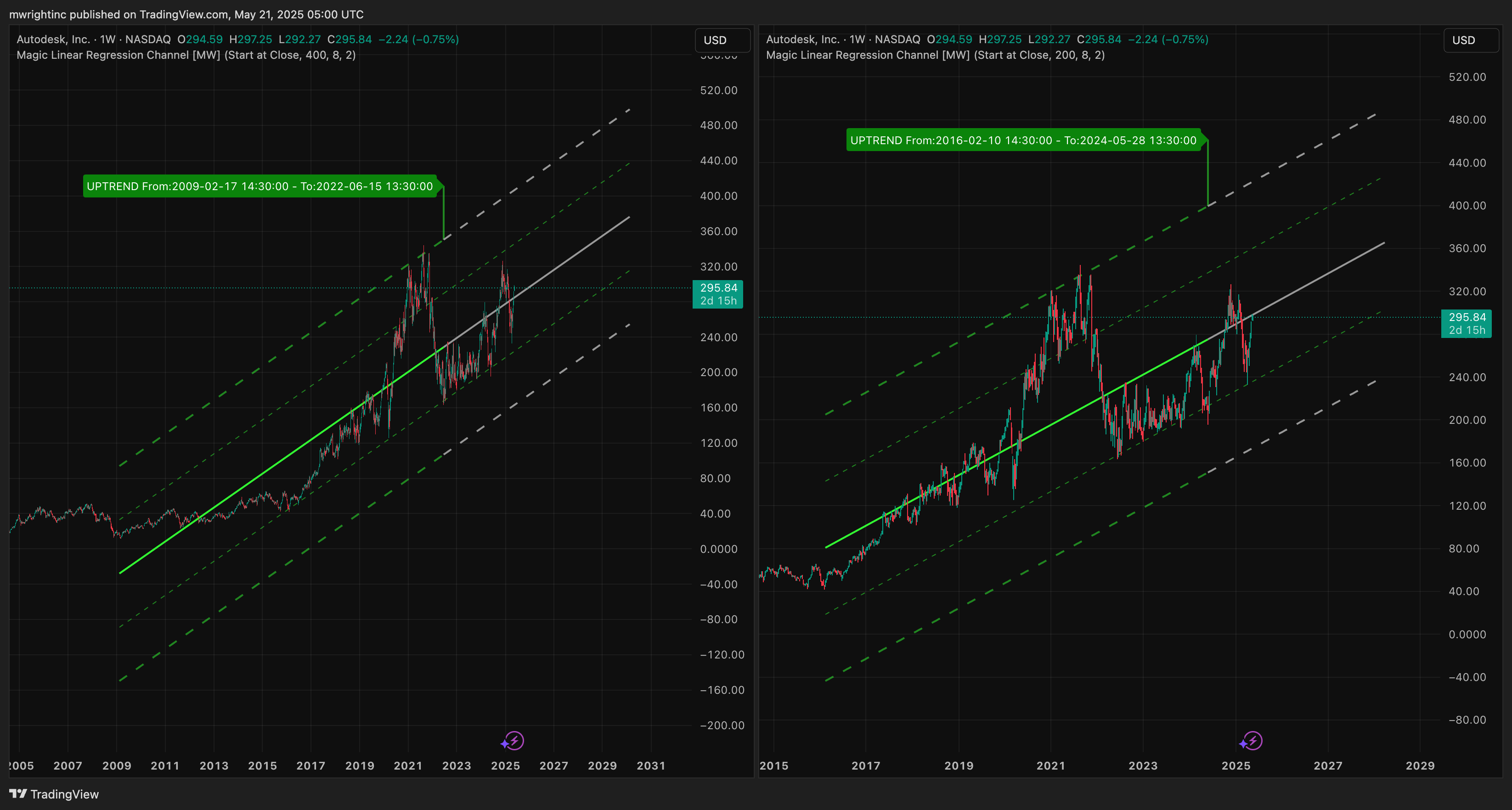Click the 2027 time label on right chart
The height and width of the screenshot is (810, 1512).
coord(1328,765)
